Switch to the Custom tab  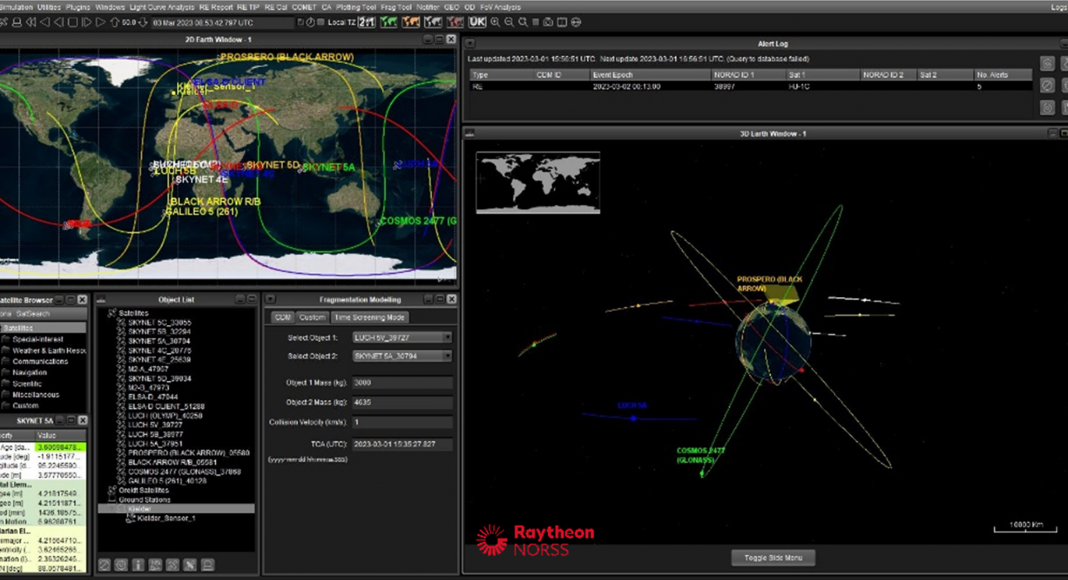coord(312,317)
